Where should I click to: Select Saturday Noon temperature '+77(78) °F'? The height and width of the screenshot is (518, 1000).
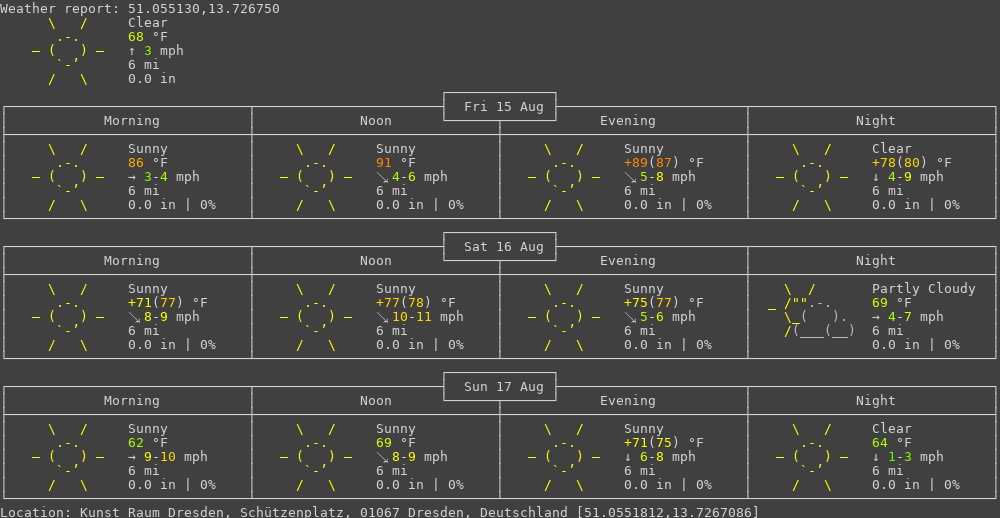(416, 303)
